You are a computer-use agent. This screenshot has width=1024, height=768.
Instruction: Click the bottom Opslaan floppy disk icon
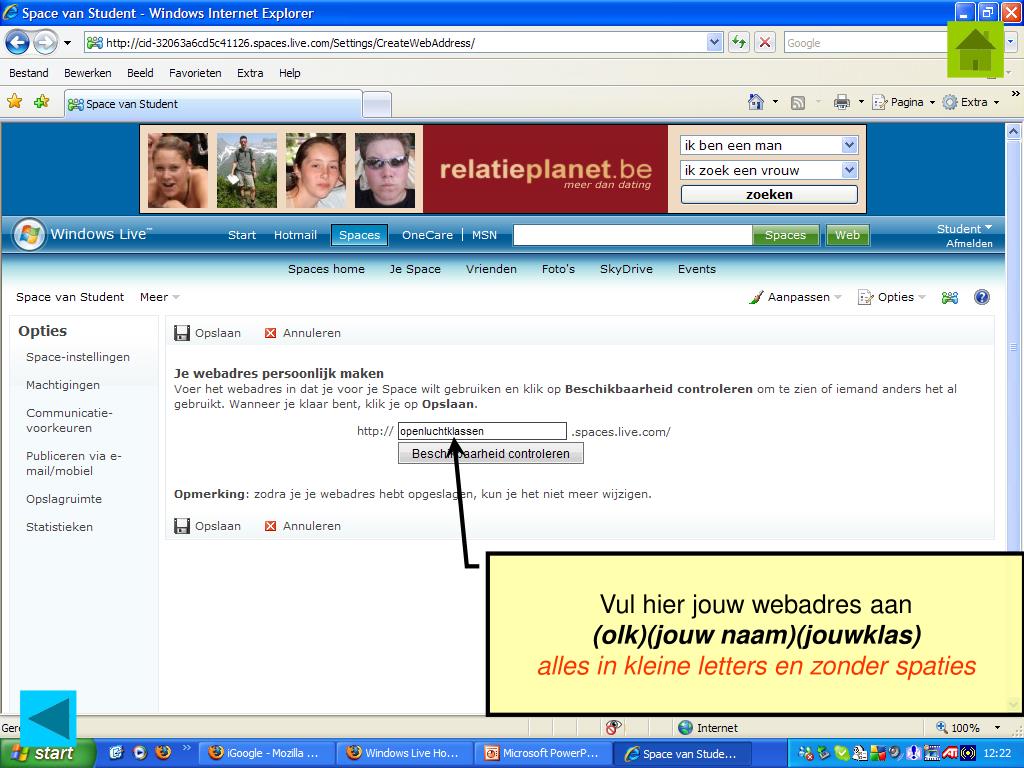(x=182, y=526)
